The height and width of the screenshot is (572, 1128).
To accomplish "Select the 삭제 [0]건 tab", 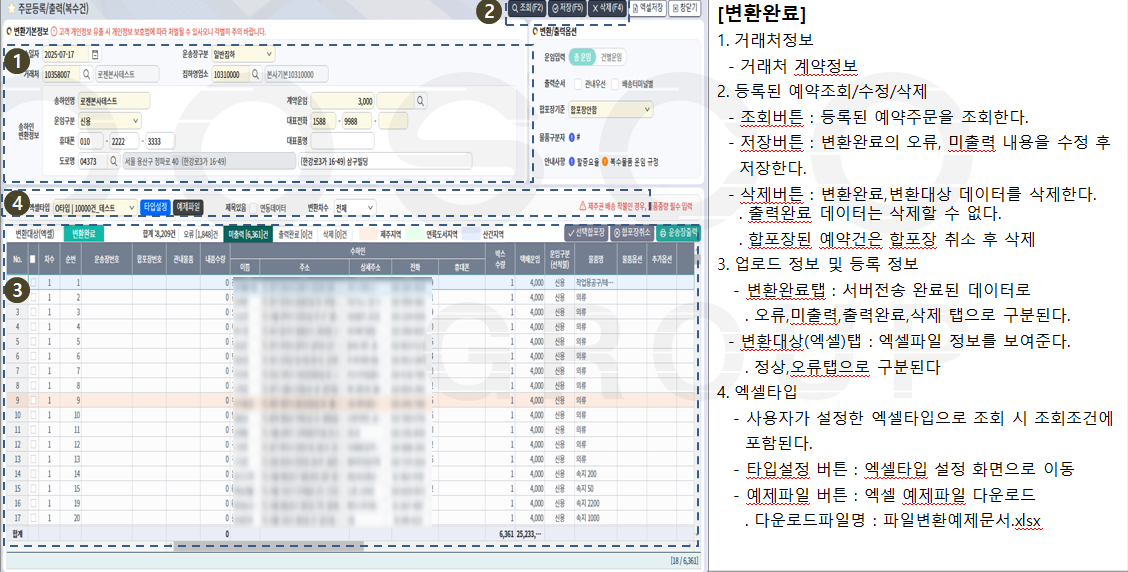I will coord(335,235).
